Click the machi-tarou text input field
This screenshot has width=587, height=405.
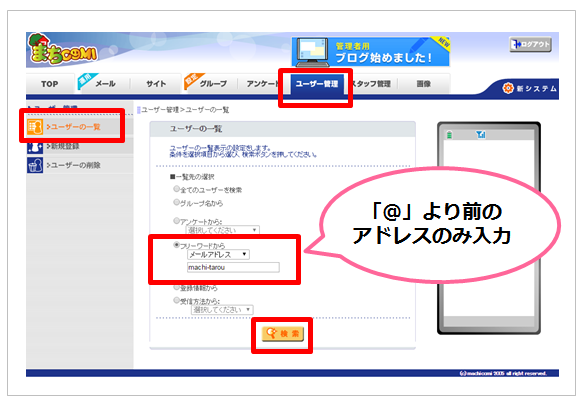click(x=233, y=267)
